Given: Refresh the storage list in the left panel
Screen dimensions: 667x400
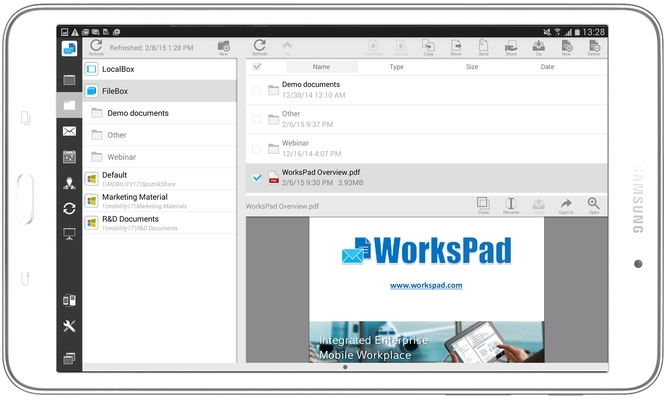Looking at the screenshot, I should pos(96,48).
